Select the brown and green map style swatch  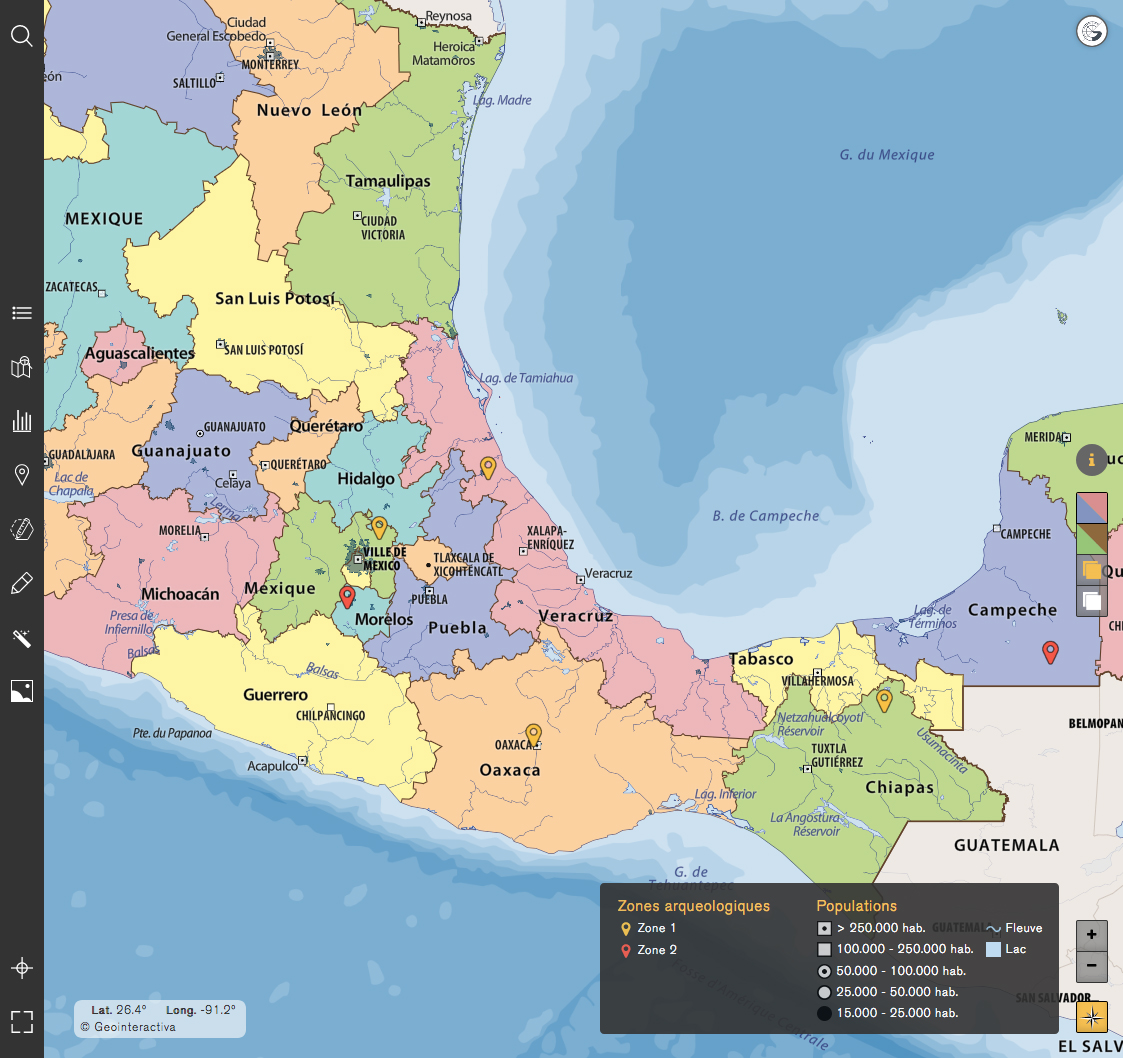(1091, 539)
